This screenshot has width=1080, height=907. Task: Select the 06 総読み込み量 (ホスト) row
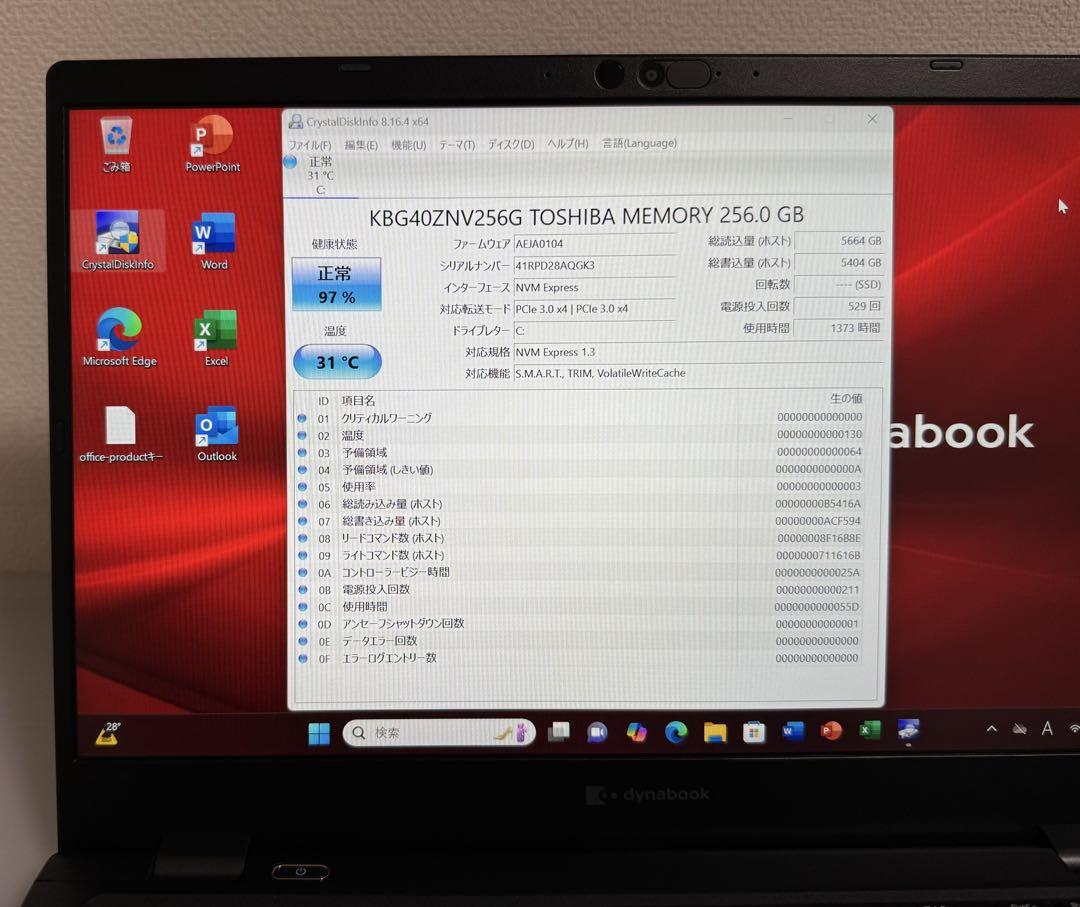[580, 504]
